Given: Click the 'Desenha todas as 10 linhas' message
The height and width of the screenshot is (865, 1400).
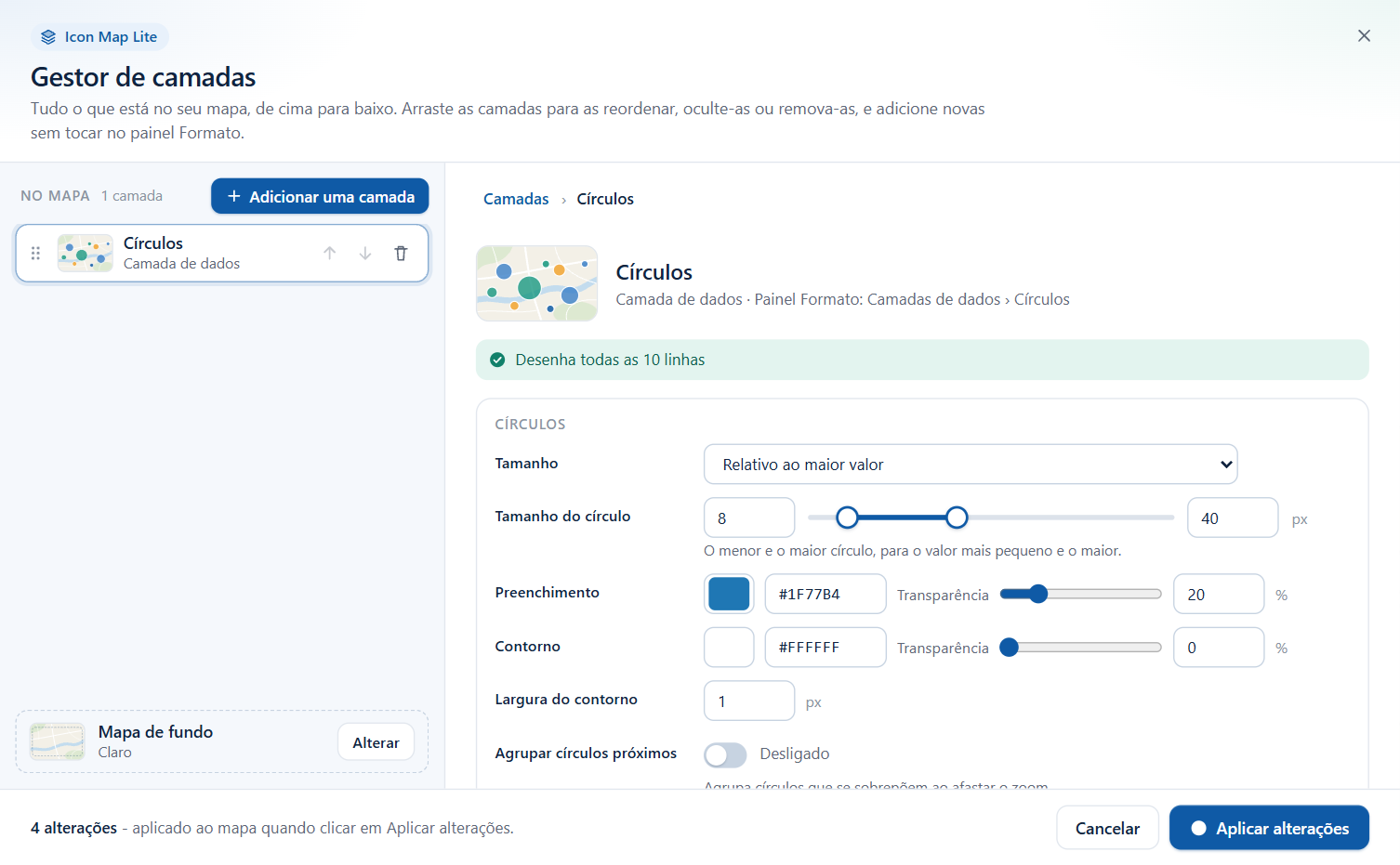Looking at the screenshot, I should [610, 360].
